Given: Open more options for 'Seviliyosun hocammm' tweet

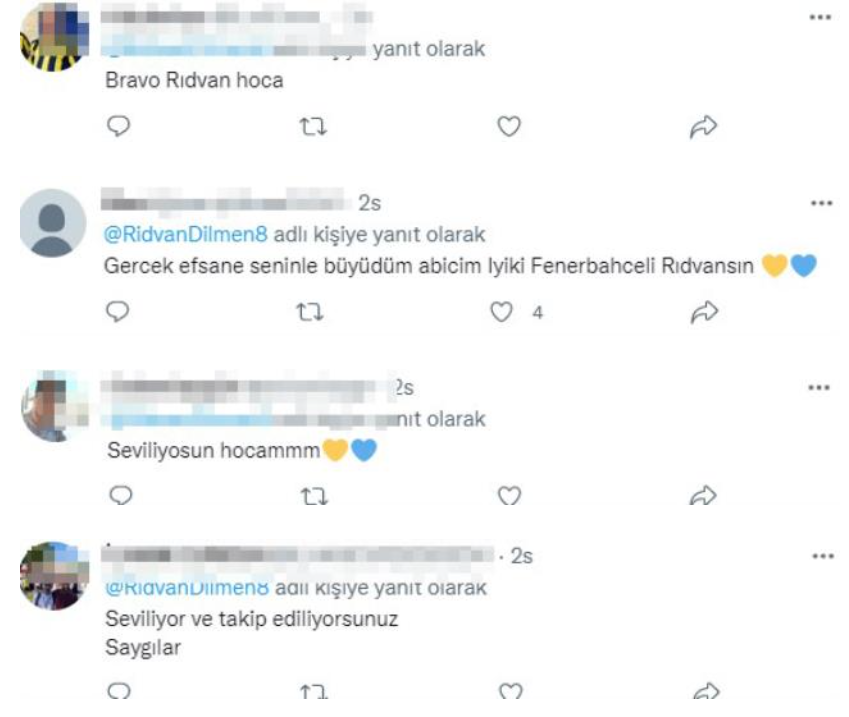Looking at the screenshot, I should [x=819, y=387].
